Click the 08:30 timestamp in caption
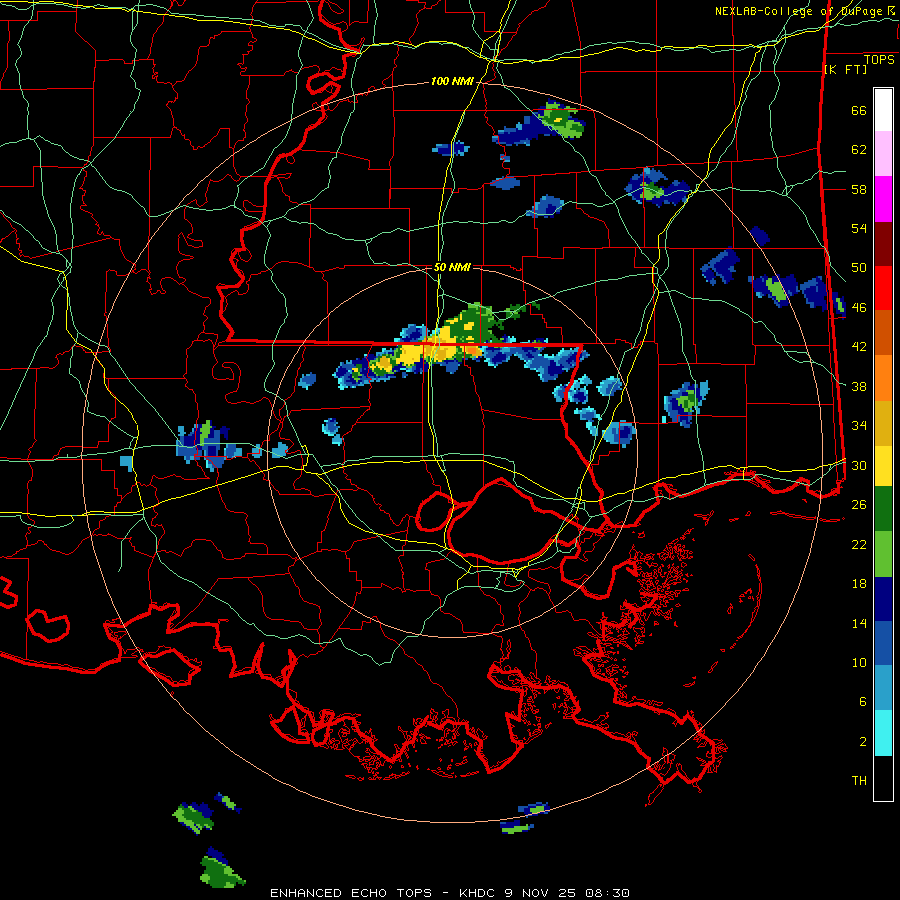 pos(607,893)
